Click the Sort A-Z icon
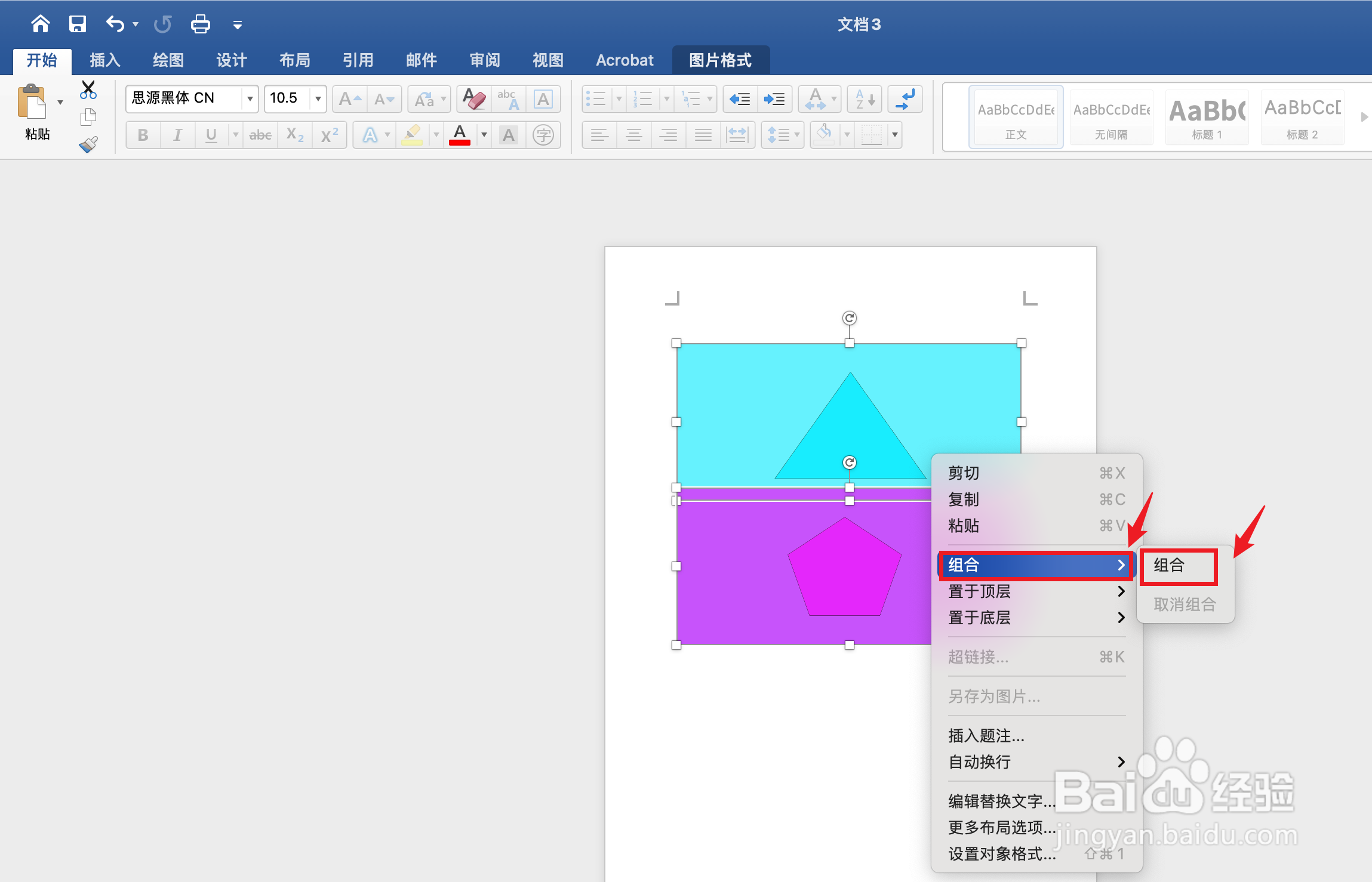This screenshot has width=1372, height=882. (864, 99)
